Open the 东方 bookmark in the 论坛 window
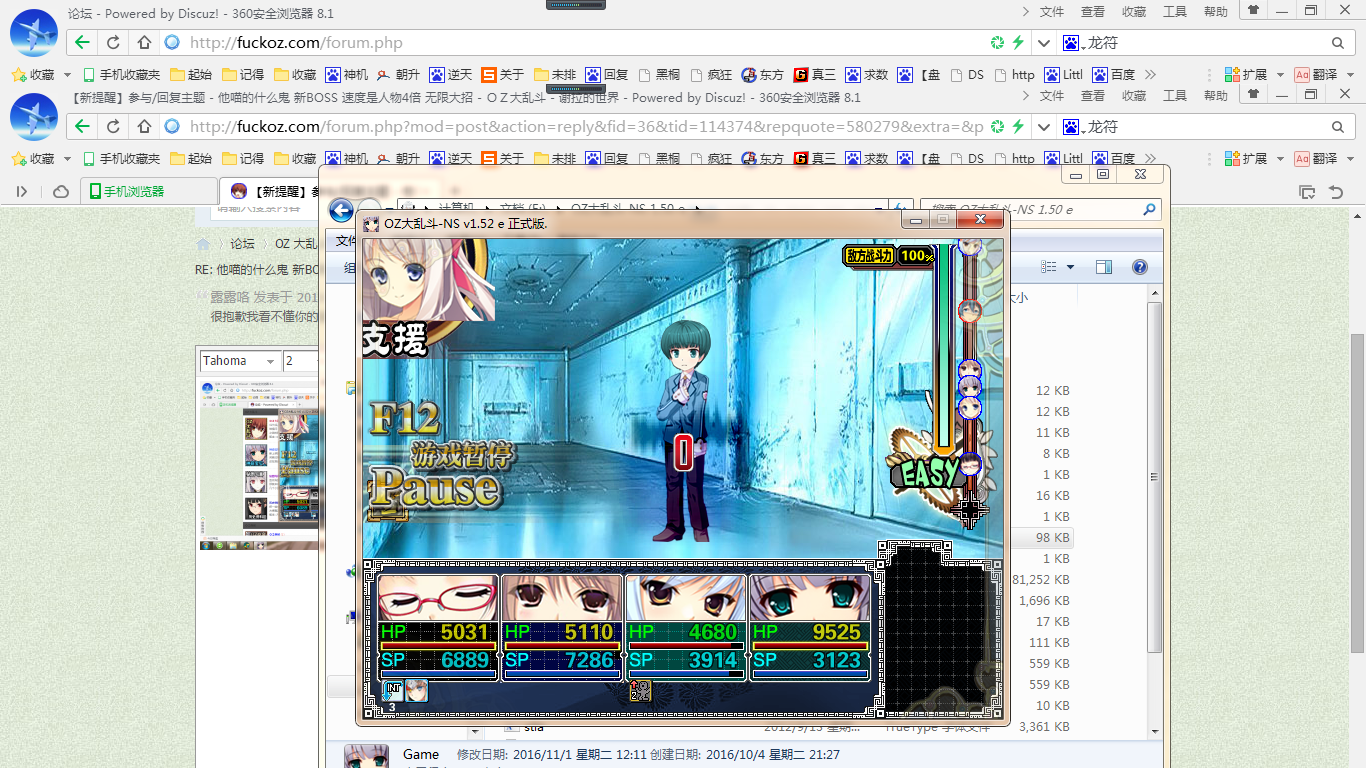Screen dimensions: 1366x768 (763, 74)
